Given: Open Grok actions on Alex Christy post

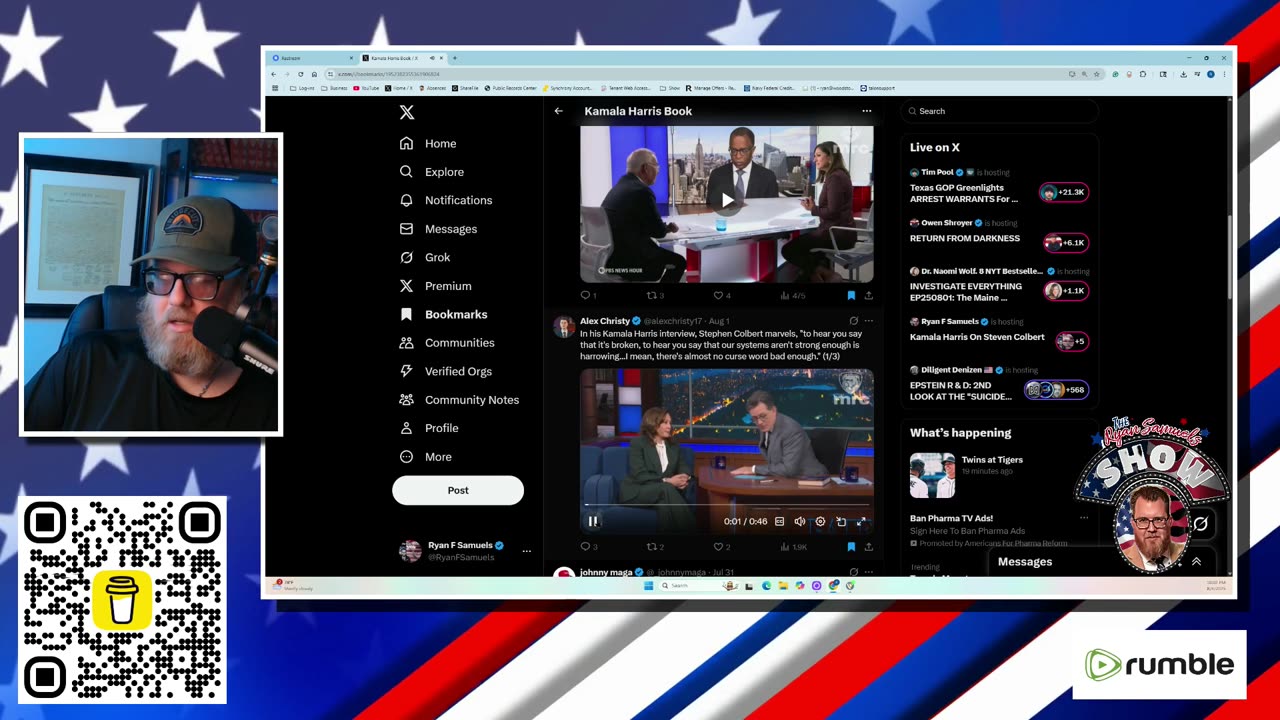Looking at the screenshot, I should pyautogui.click(x=853, y=321).
